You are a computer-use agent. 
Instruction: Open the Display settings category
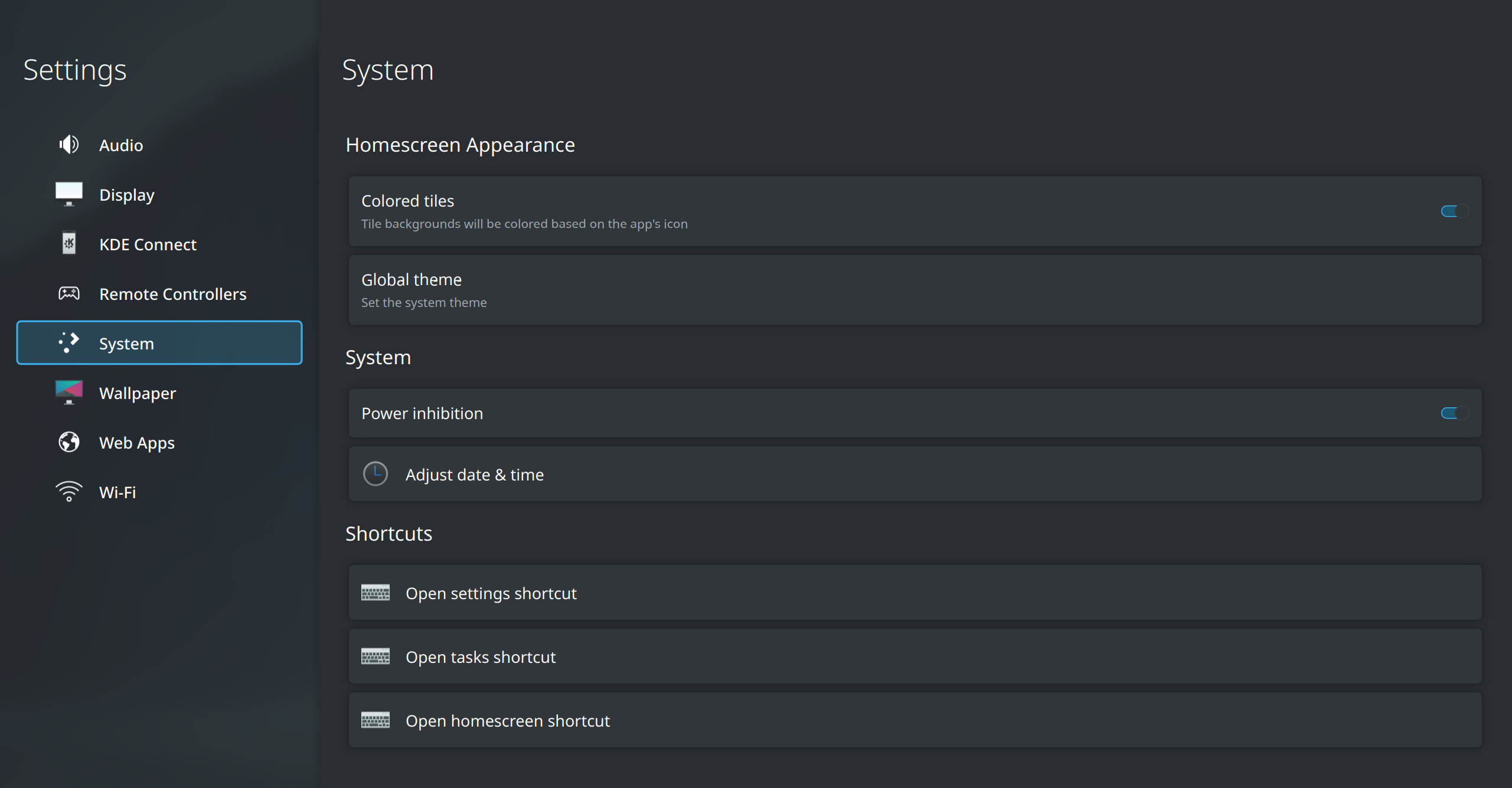(127, 195)
